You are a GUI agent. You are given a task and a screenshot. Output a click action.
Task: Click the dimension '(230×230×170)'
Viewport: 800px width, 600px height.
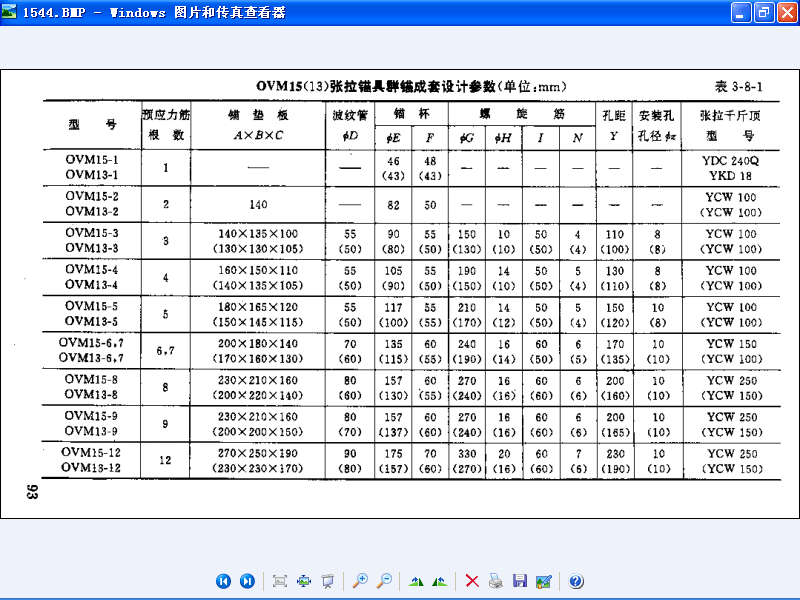click(x=258, y=468)
